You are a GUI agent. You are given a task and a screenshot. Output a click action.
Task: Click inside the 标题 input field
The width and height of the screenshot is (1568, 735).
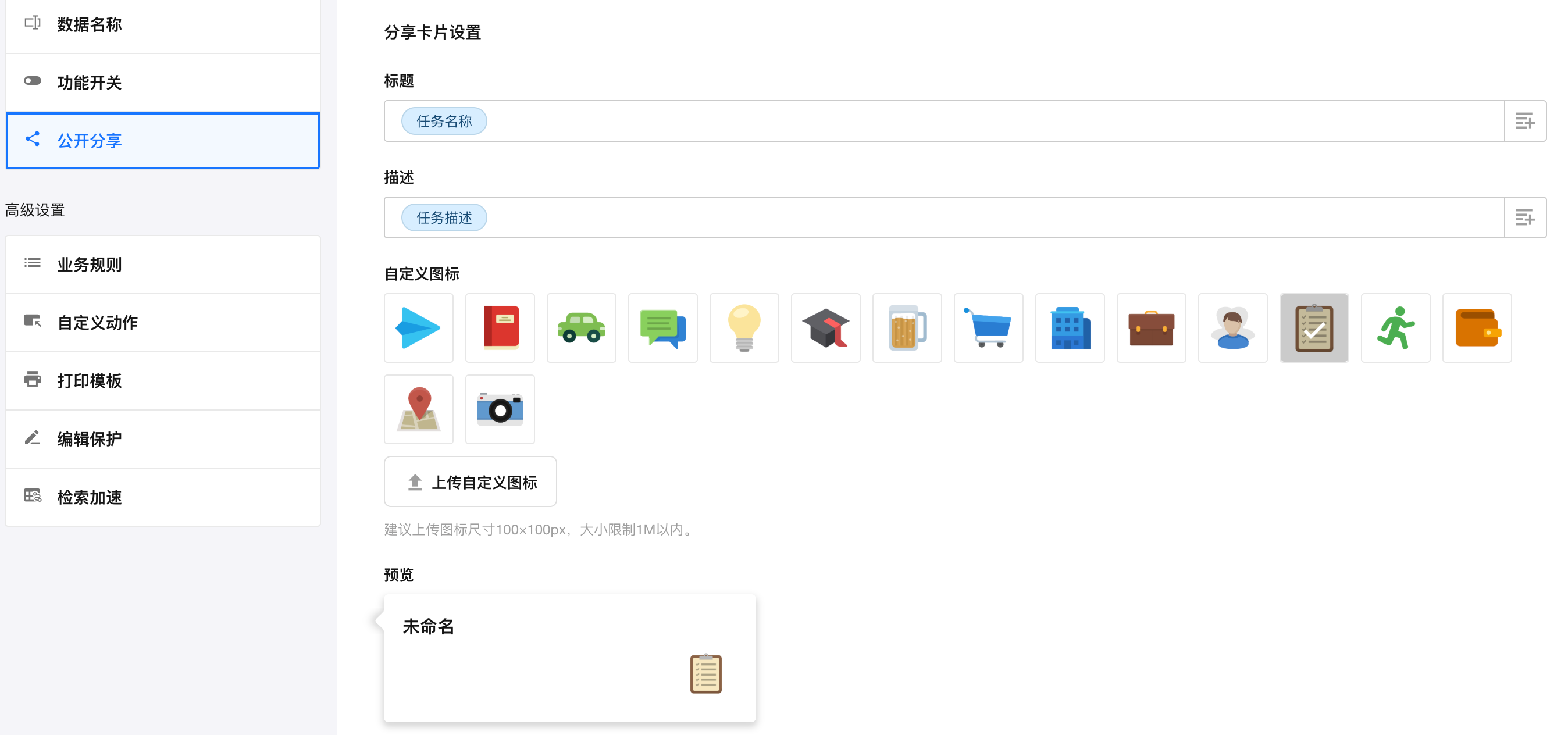pos(974,121)
